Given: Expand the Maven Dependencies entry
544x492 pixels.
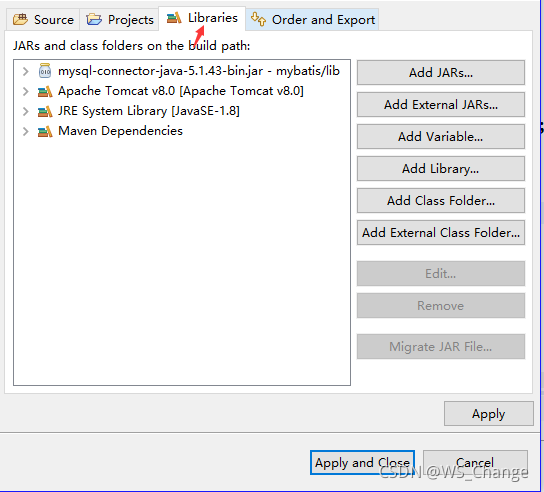Looking at the screenshot, I should coord(25,132).
